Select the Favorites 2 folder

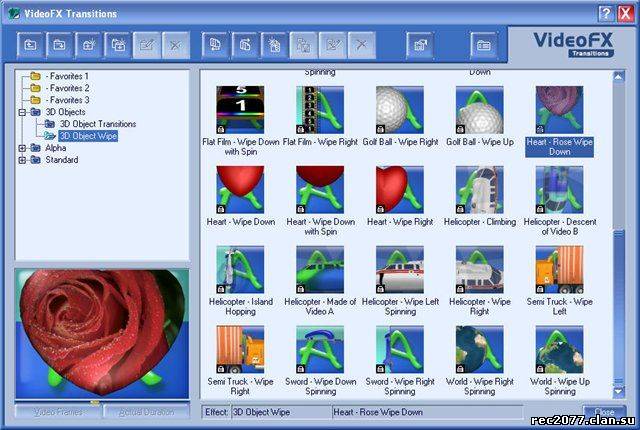[67, 88]
